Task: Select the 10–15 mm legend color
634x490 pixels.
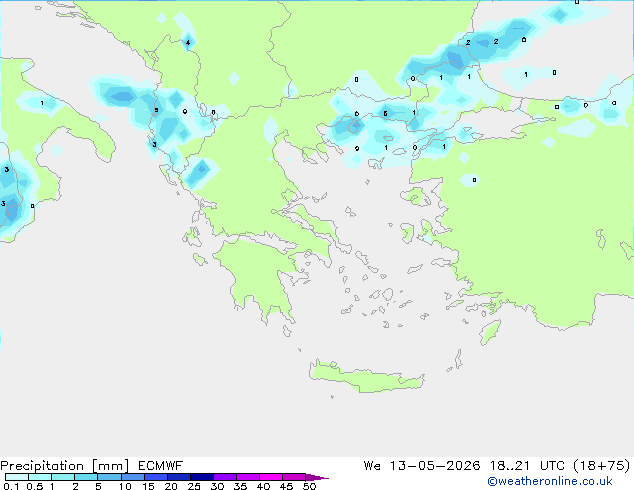Action: (132, 477)
